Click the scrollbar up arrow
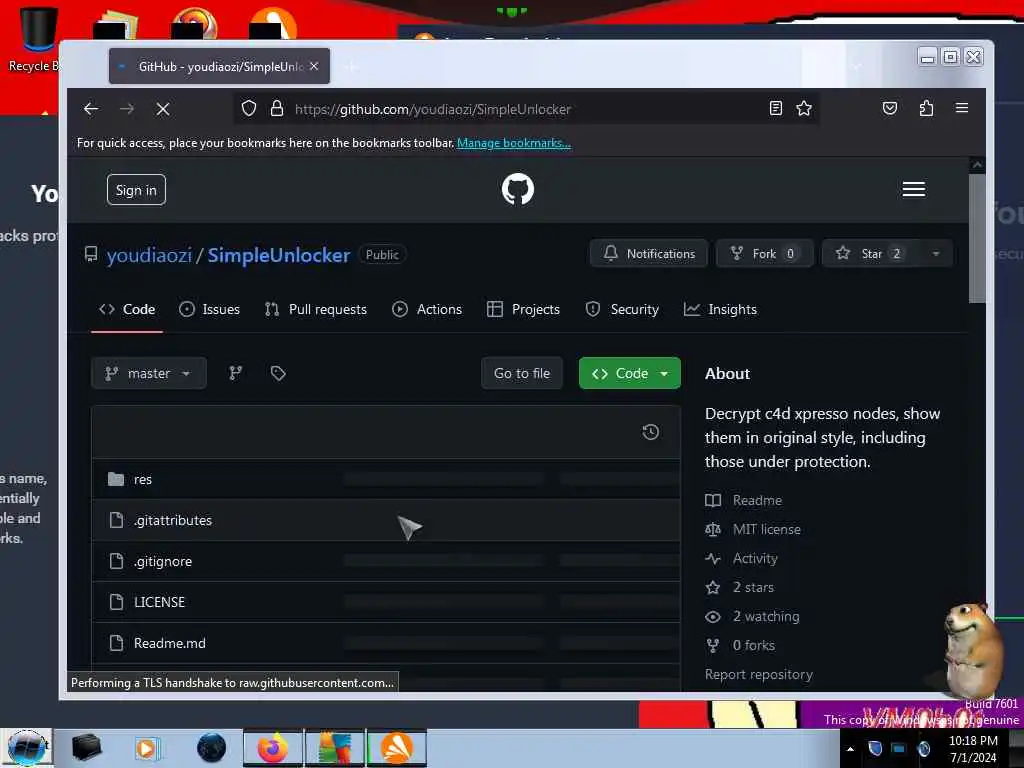This screenshot has height=768, width=1024. pyautogui.click(x=977, y=165)
